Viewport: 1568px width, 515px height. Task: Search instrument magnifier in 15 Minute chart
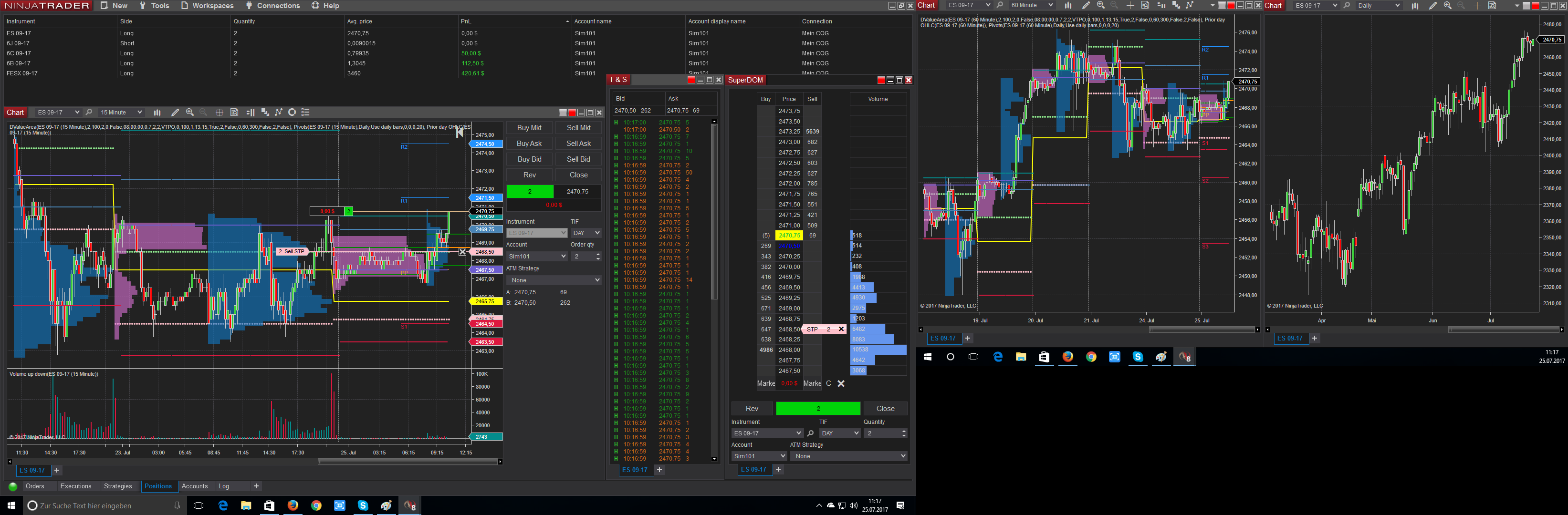point(89,113)
